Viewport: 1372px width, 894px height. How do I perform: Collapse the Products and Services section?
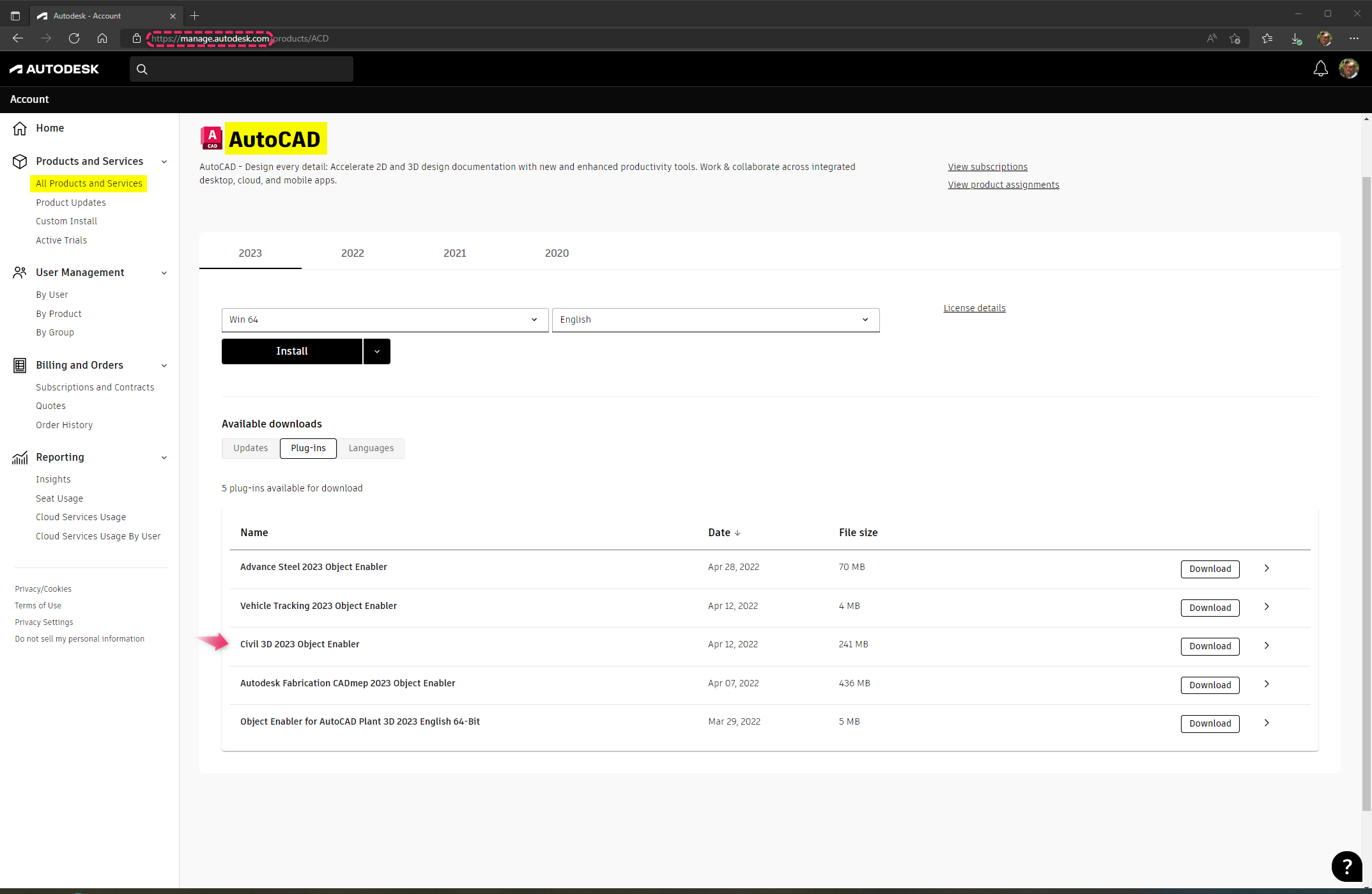[x=164, y=162]
